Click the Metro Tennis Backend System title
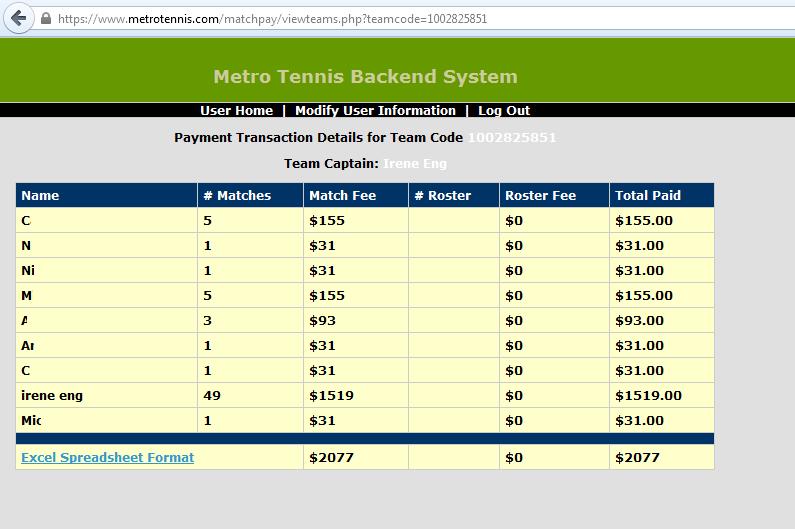Viewport: 795px width, 529px height. coord(365,76)
